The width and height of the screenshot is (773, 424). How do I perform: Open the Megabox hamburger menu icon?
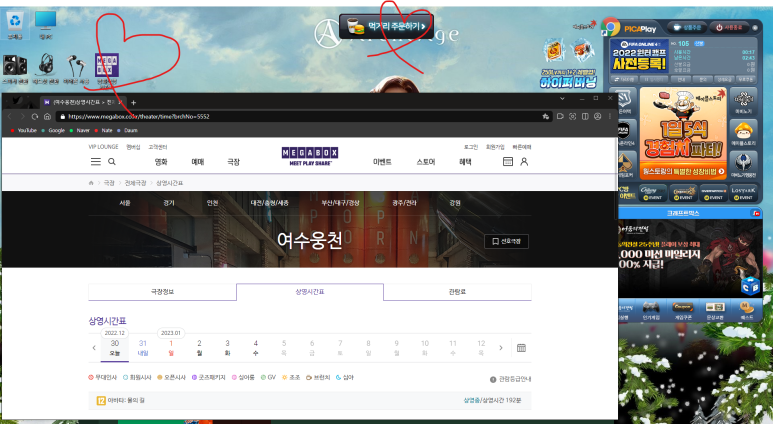[96, 162]
